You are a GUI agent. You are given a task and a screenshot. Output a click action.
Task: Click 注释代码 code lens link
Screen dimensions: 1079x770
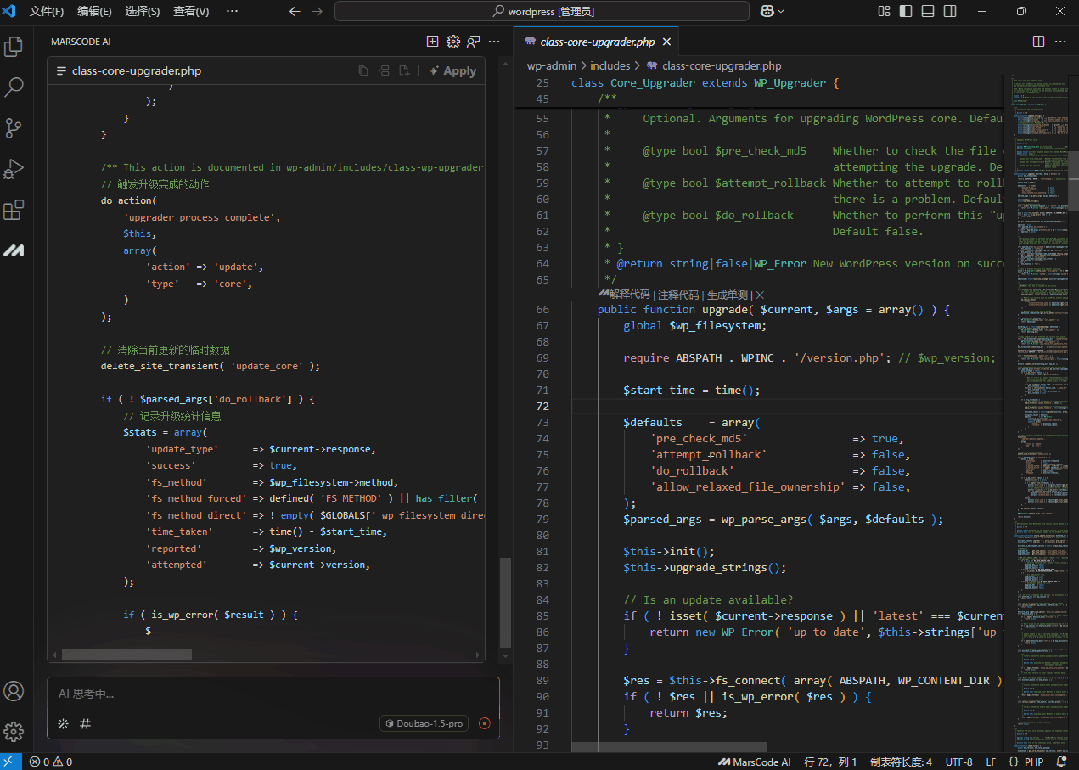coord(679,295)
